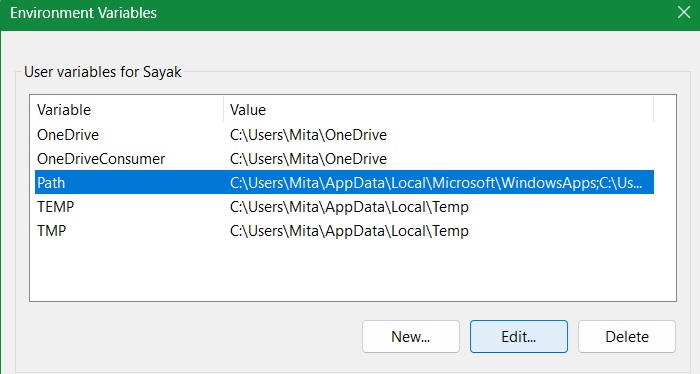The image size is (700, 374).
Task: Click the Edit... button
Action: click(519, 337)
